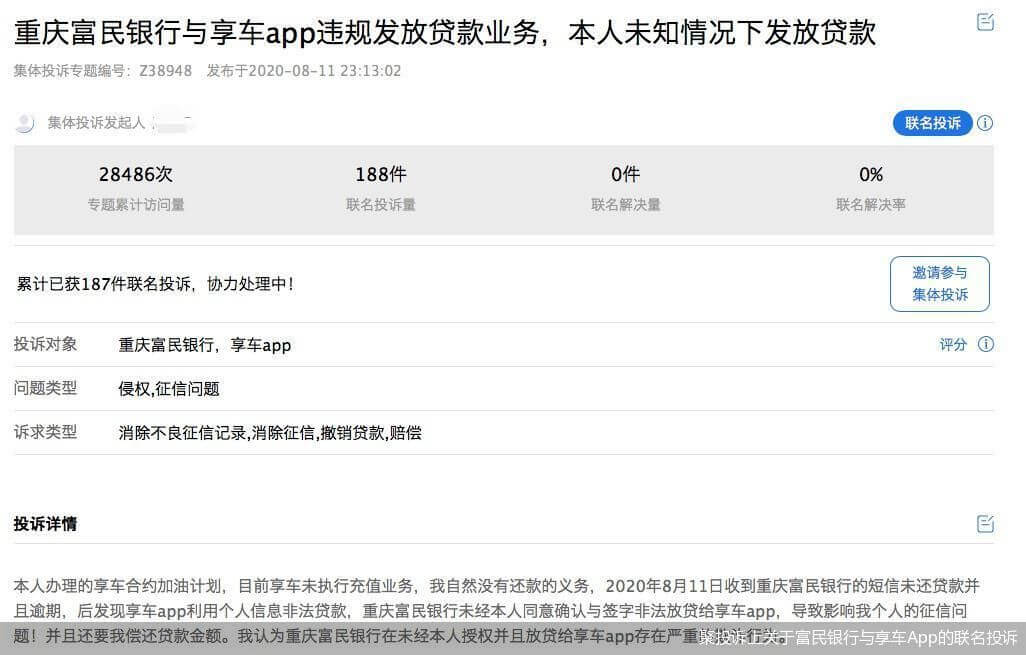Click the 188件 joint complaint count

point(381,174)
